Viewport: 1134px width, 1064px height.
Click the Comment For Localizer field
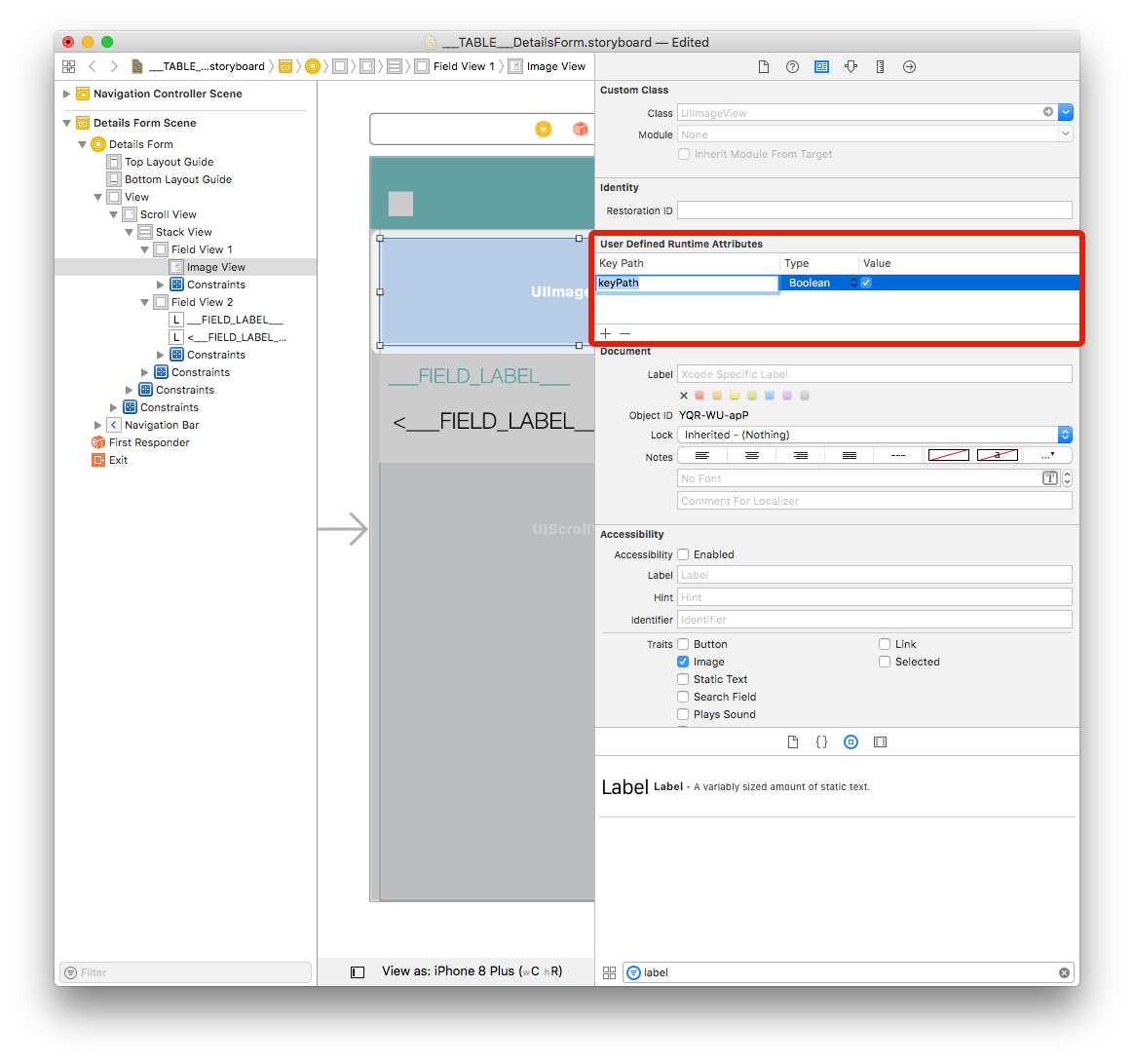874,501
